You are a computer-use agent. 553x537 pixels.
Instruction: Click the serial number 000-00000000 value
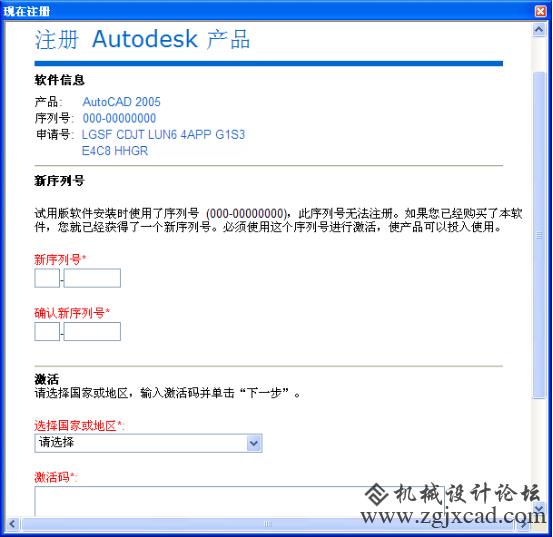coord(119,118)
